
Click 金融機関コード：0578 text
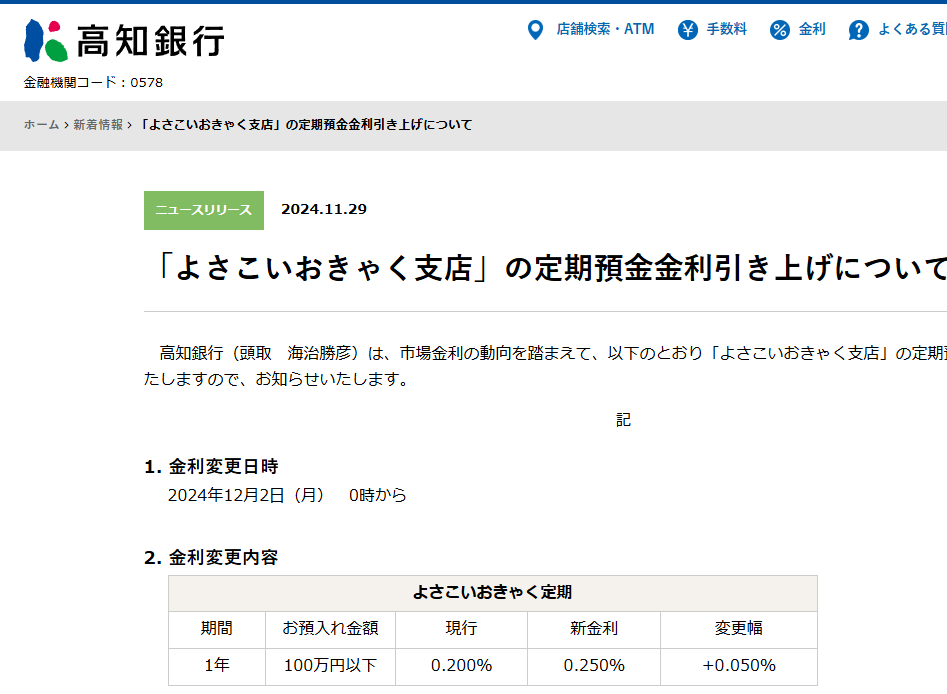(x=93, y=82)
